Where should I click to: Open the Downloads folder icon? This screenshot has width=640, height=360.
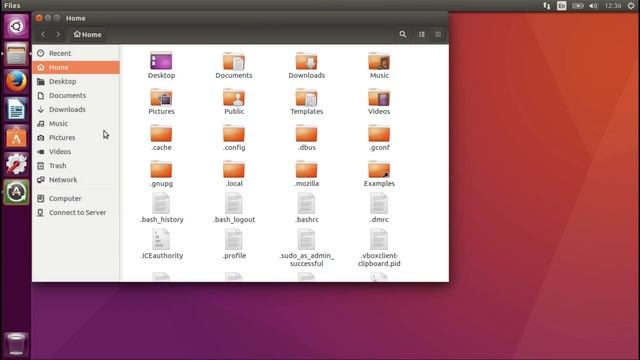click(x=307, y=61)
